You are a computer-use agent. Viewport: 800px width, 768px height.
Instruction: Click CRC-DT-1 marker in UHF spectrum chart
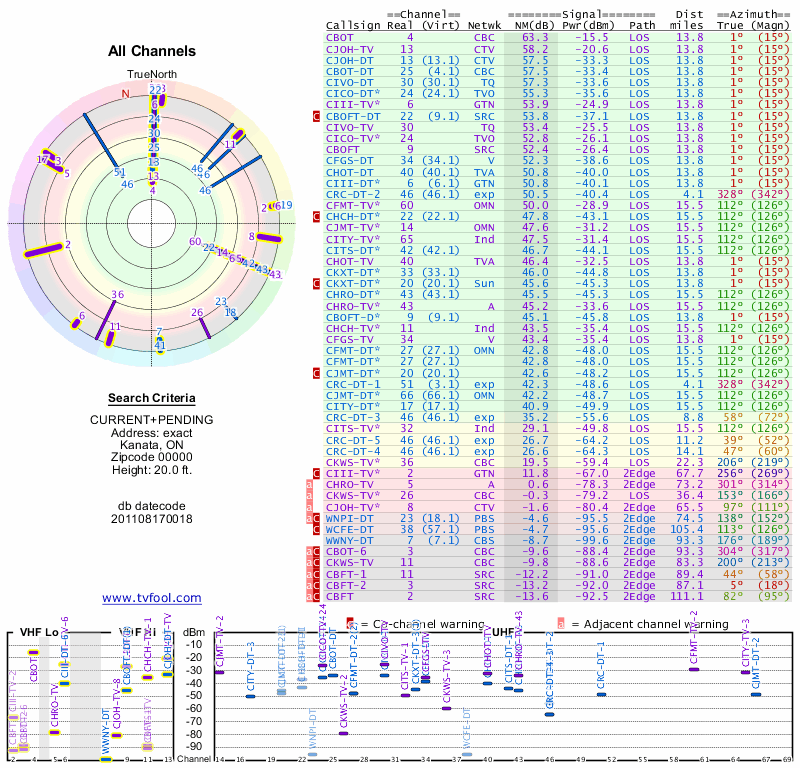coord(601,694)
